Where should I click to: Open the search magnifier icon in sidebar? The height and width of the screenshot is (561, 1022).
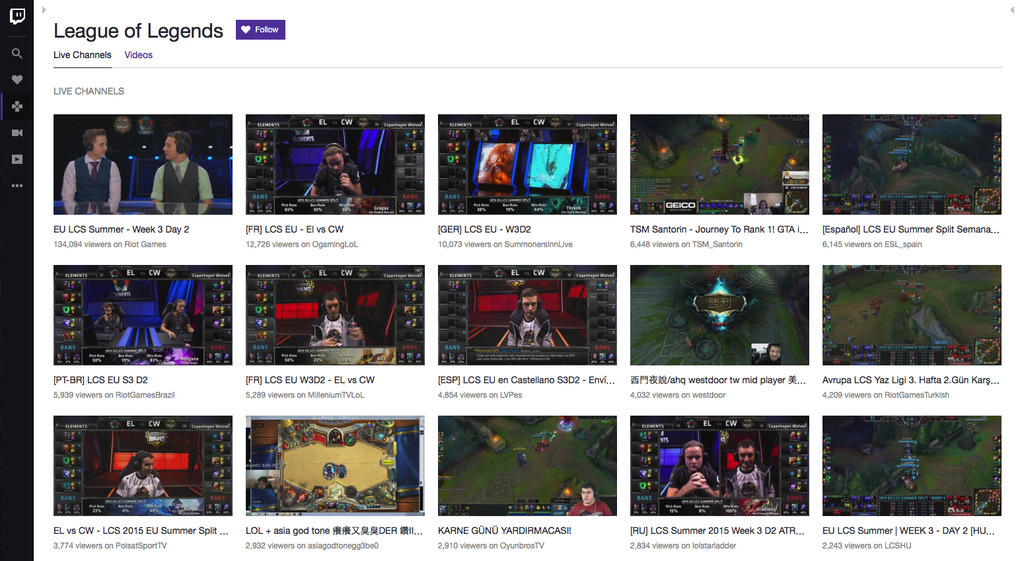click(x=17, y=53)
